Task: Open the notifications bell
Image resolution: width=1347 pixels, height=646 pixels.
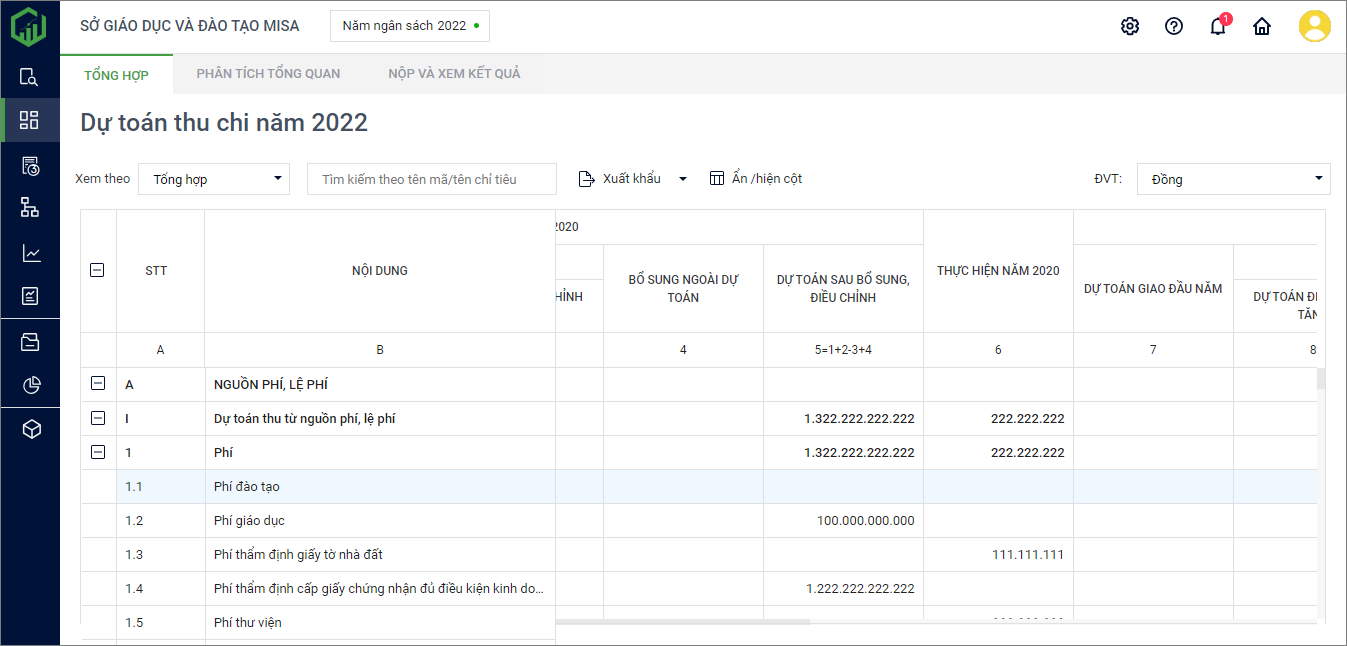Action: pyautogui.click(x=1218, y=27)
